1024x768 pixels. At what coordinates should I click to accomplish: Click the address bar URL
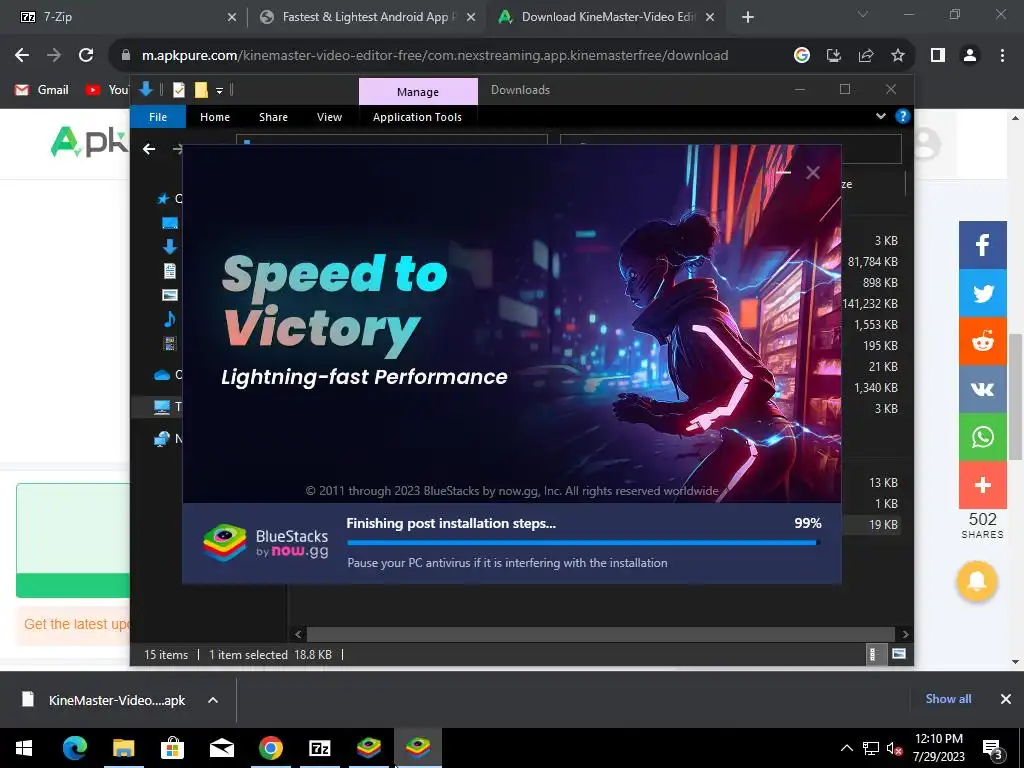tap(435, 56)
